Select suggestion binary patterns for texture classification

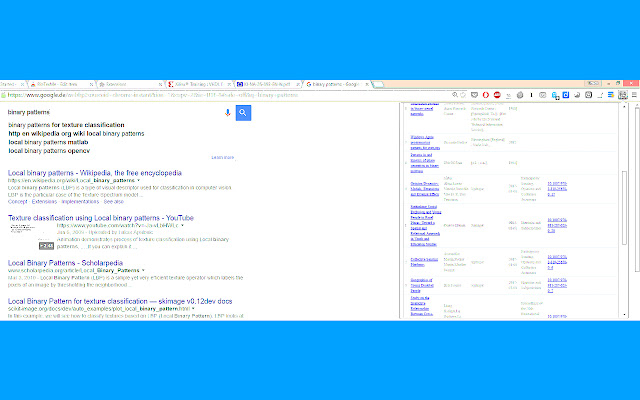coord(66,125)
